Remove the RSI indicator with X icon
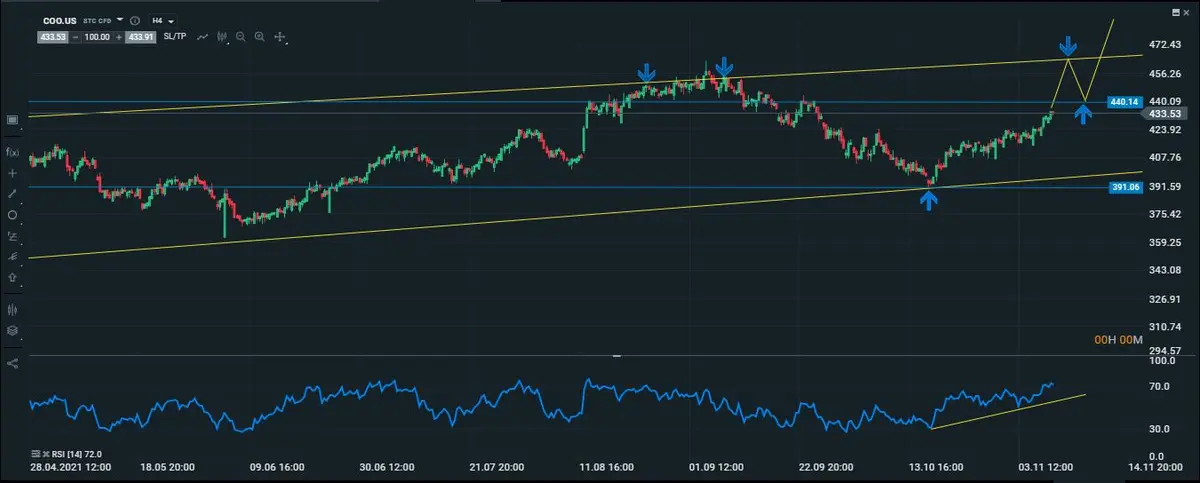 tap(47, 453)
